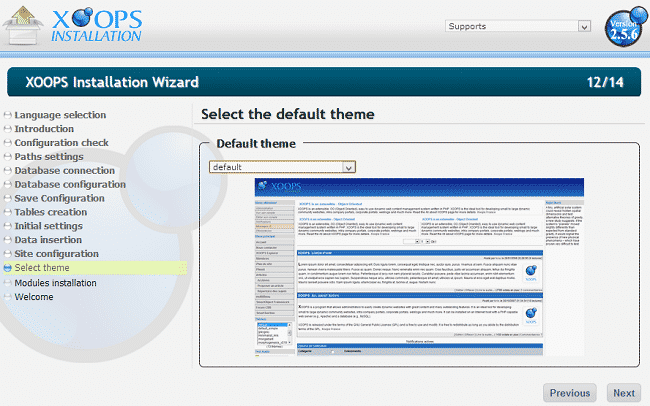Jump to Database connection step
The image size is (650, 406).
click(x=65, y=170)
